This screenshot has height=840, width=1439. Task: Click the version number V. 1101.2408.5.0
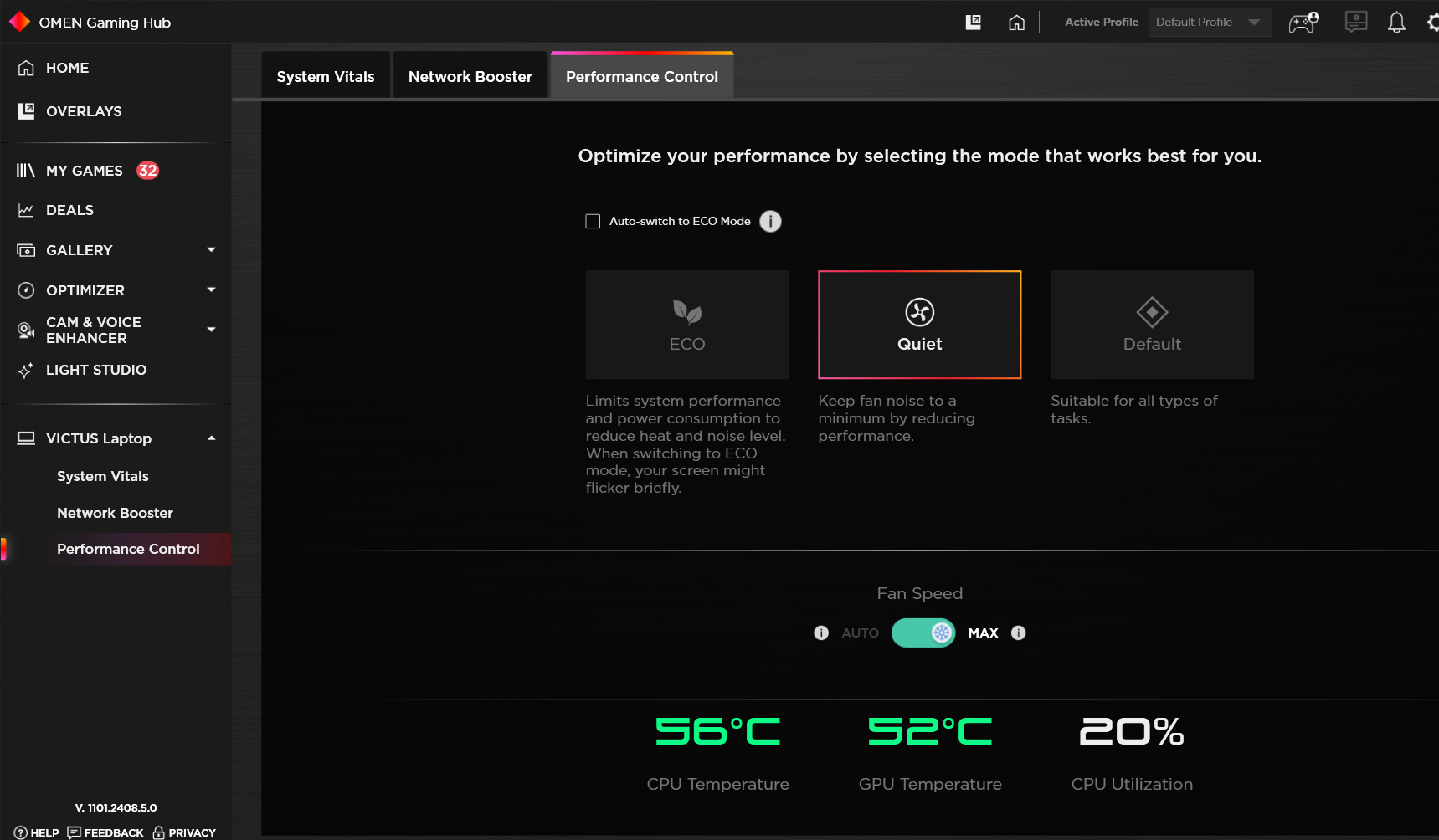(x=116, y=808)
